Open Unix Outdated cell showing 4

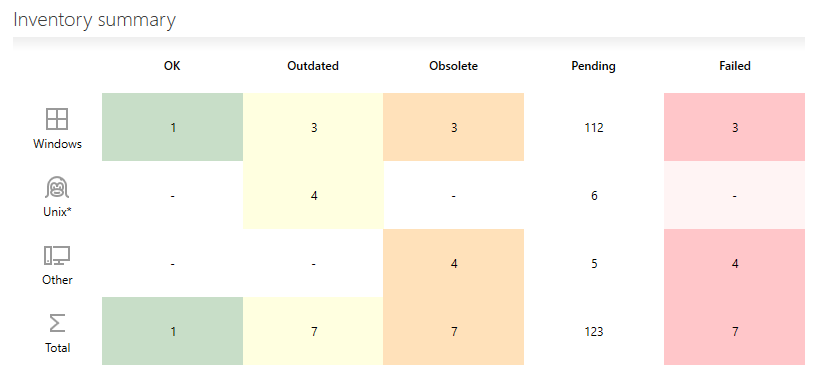(313, 195)
